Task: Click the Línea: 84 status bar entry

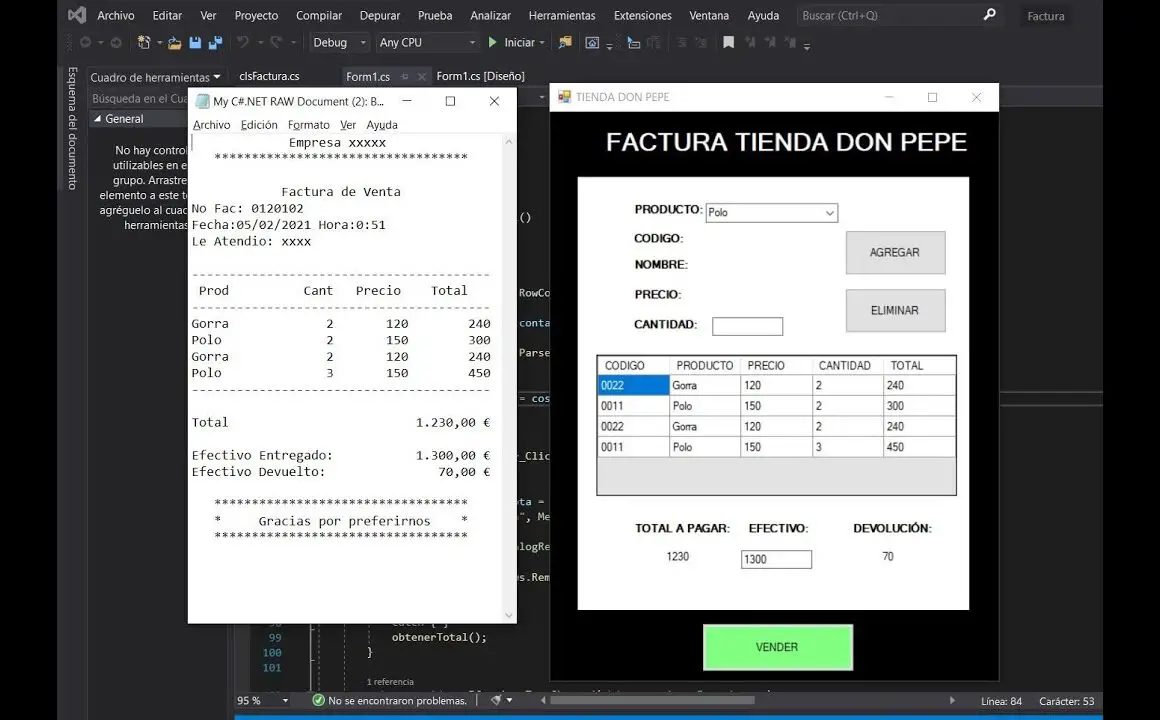Action: [x=1001, y=701]
